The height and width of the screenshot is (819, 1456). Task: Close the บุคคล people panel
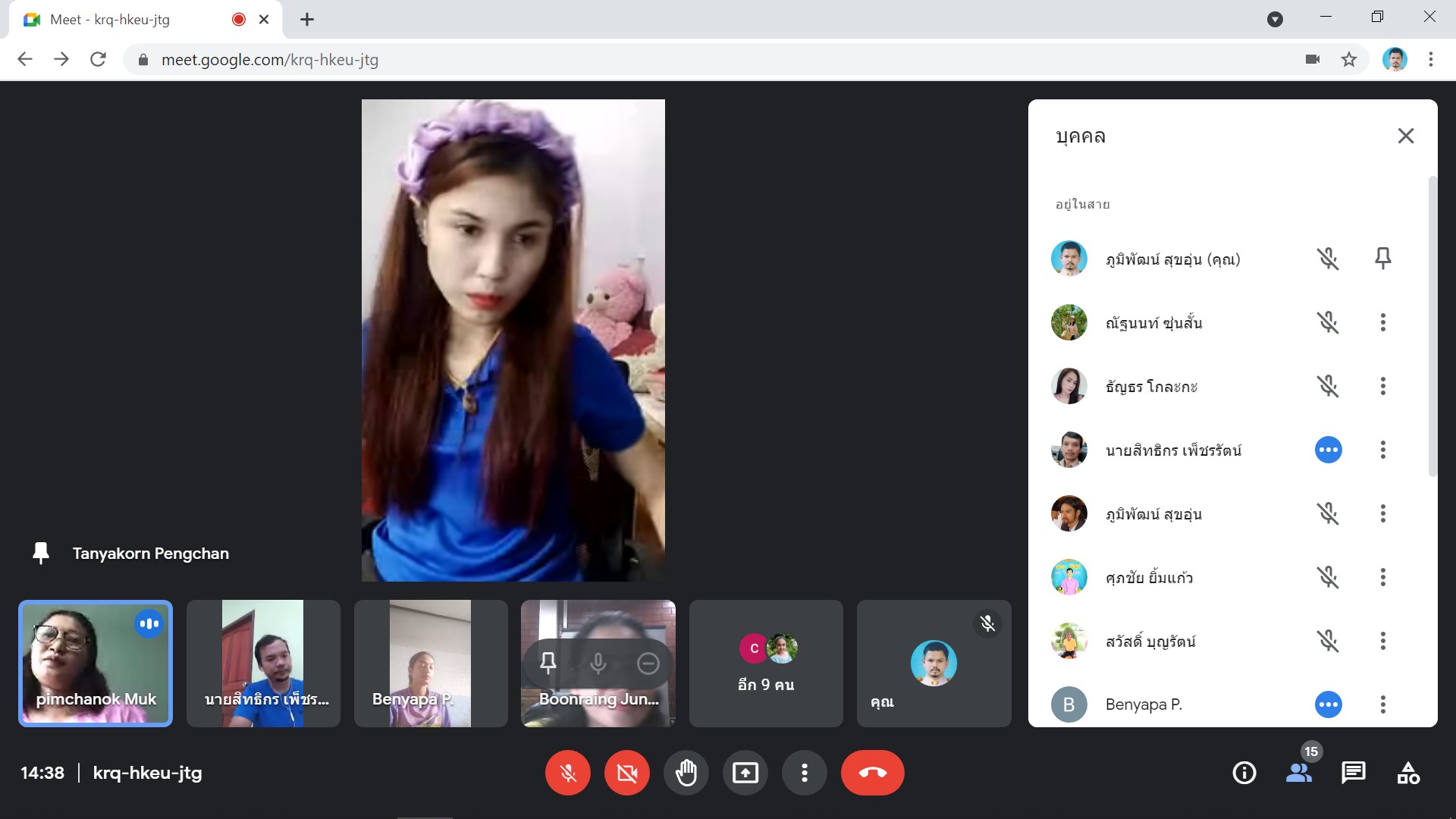[x=1405, y=136]
